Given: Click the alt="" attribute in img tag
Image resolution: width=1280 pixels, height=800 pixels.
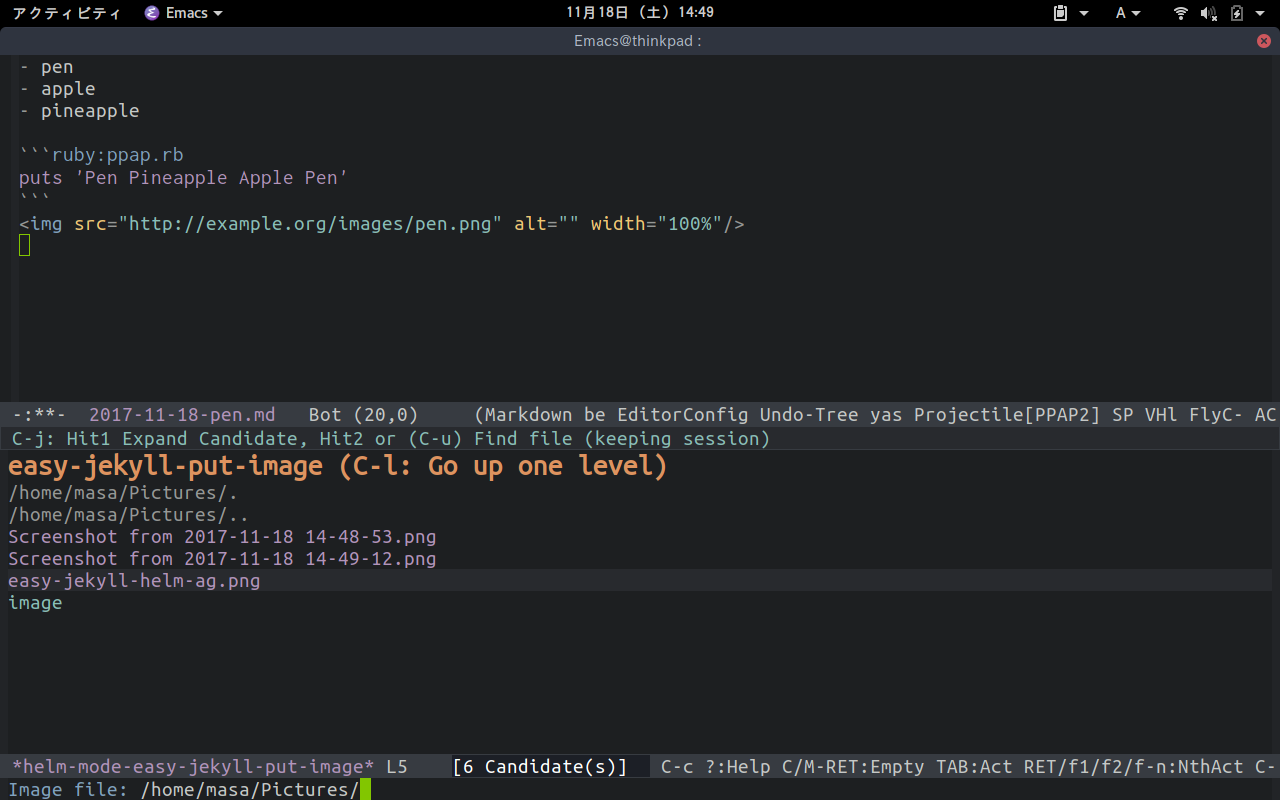Looking at the screenshot, I should pyautogui.click(x=546, y=224).
